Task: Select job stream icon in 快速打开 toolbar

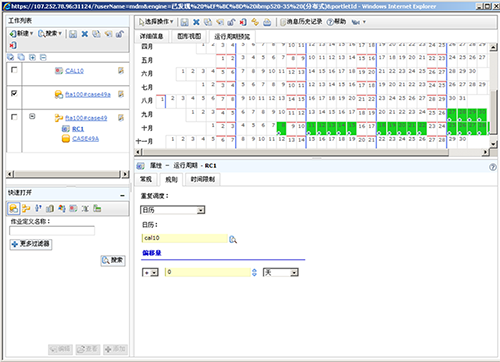Action: click(x=26, y=209)
